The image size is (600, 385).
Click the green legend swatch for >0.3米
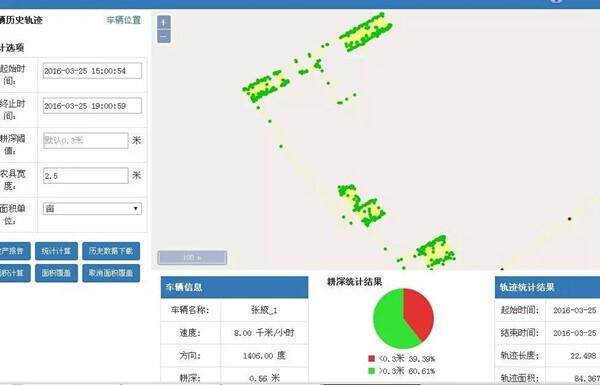coord(371,371)
